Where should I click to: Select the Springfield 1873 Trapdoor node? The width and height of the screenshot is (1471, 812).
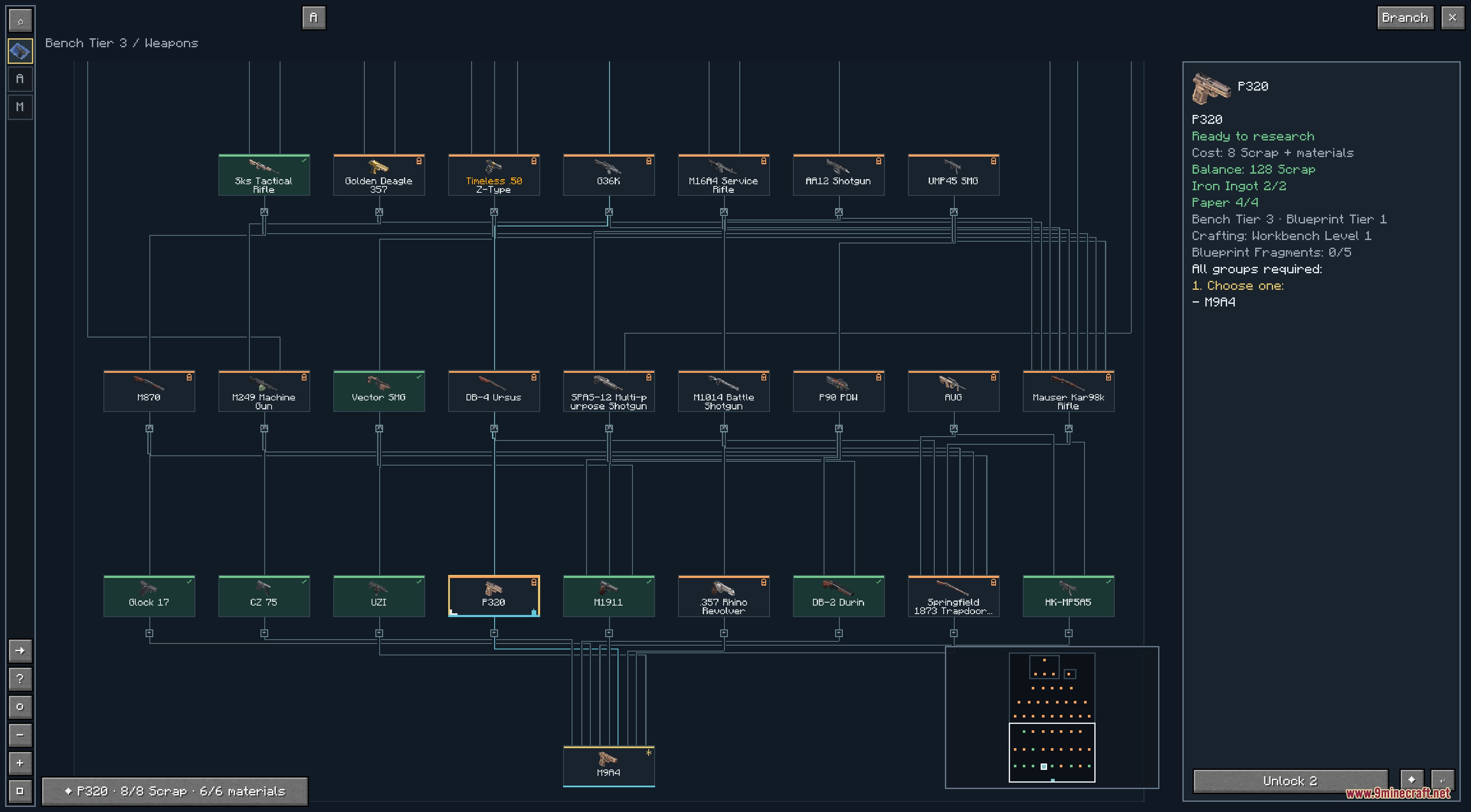coord(953,595)
